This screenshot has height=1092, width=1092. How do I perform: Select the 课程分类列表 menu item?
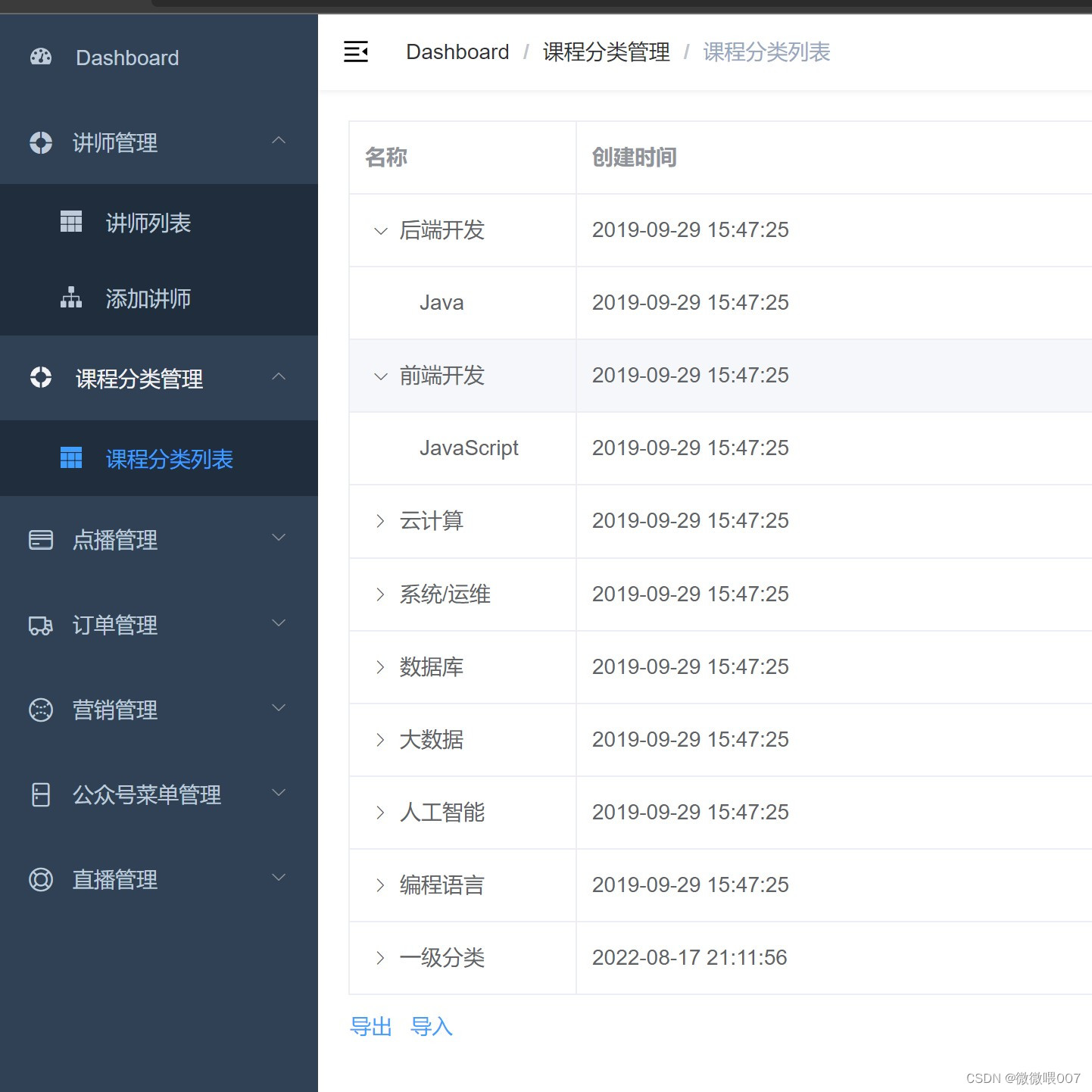[159, 458]
